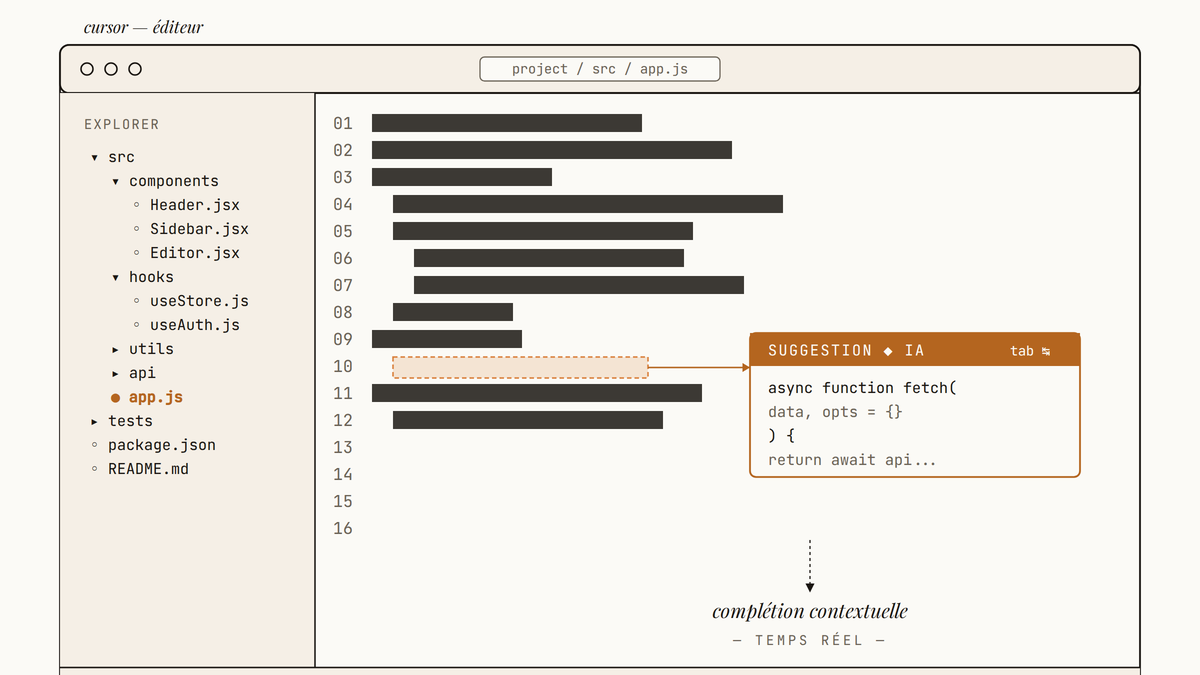
Task: Expand the utils folder arrow
Action: tap(116, 350)
